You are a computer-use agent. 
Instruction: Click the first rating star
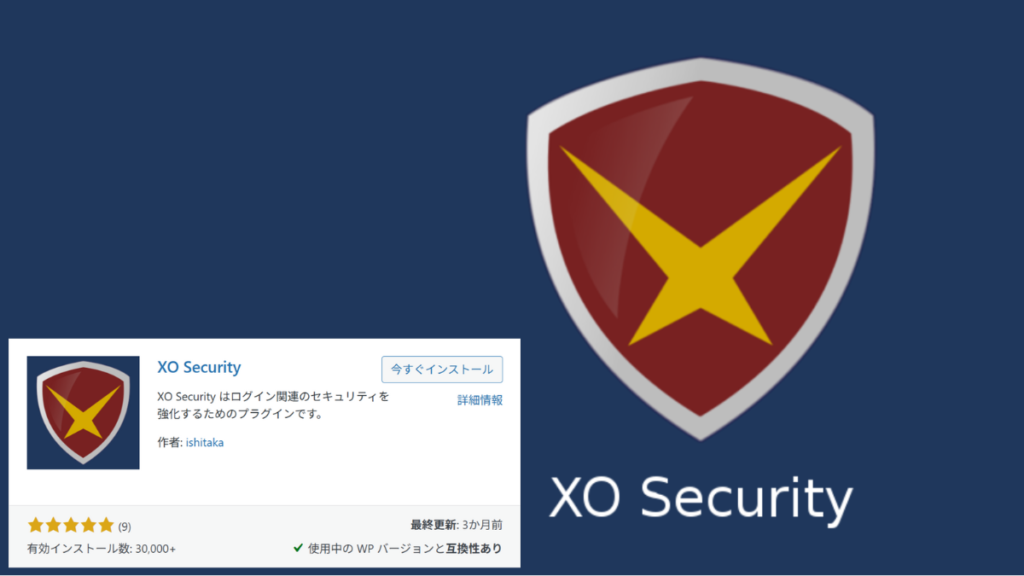click(35, 525)
